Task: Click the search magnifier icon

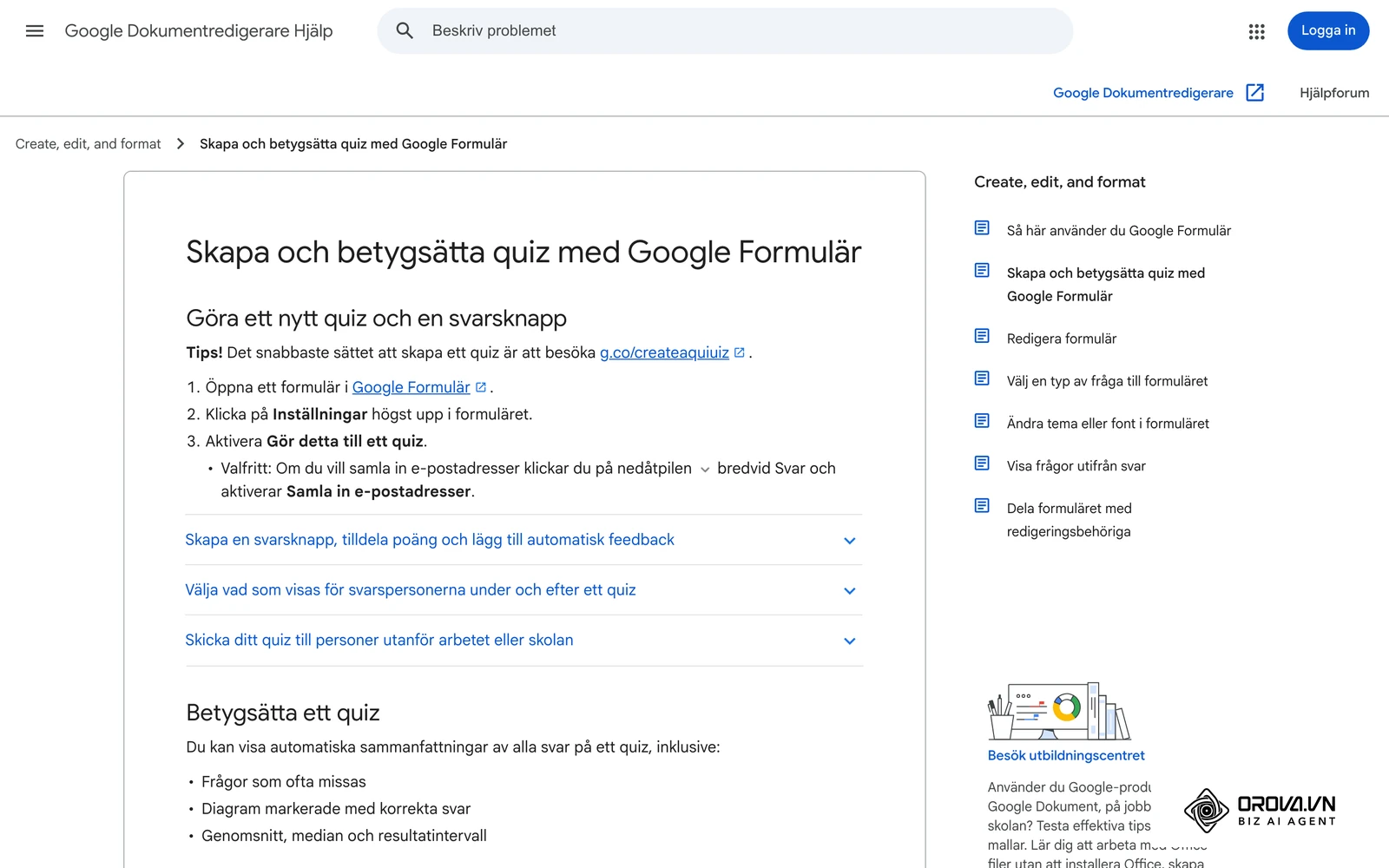Action: [405, 31]
